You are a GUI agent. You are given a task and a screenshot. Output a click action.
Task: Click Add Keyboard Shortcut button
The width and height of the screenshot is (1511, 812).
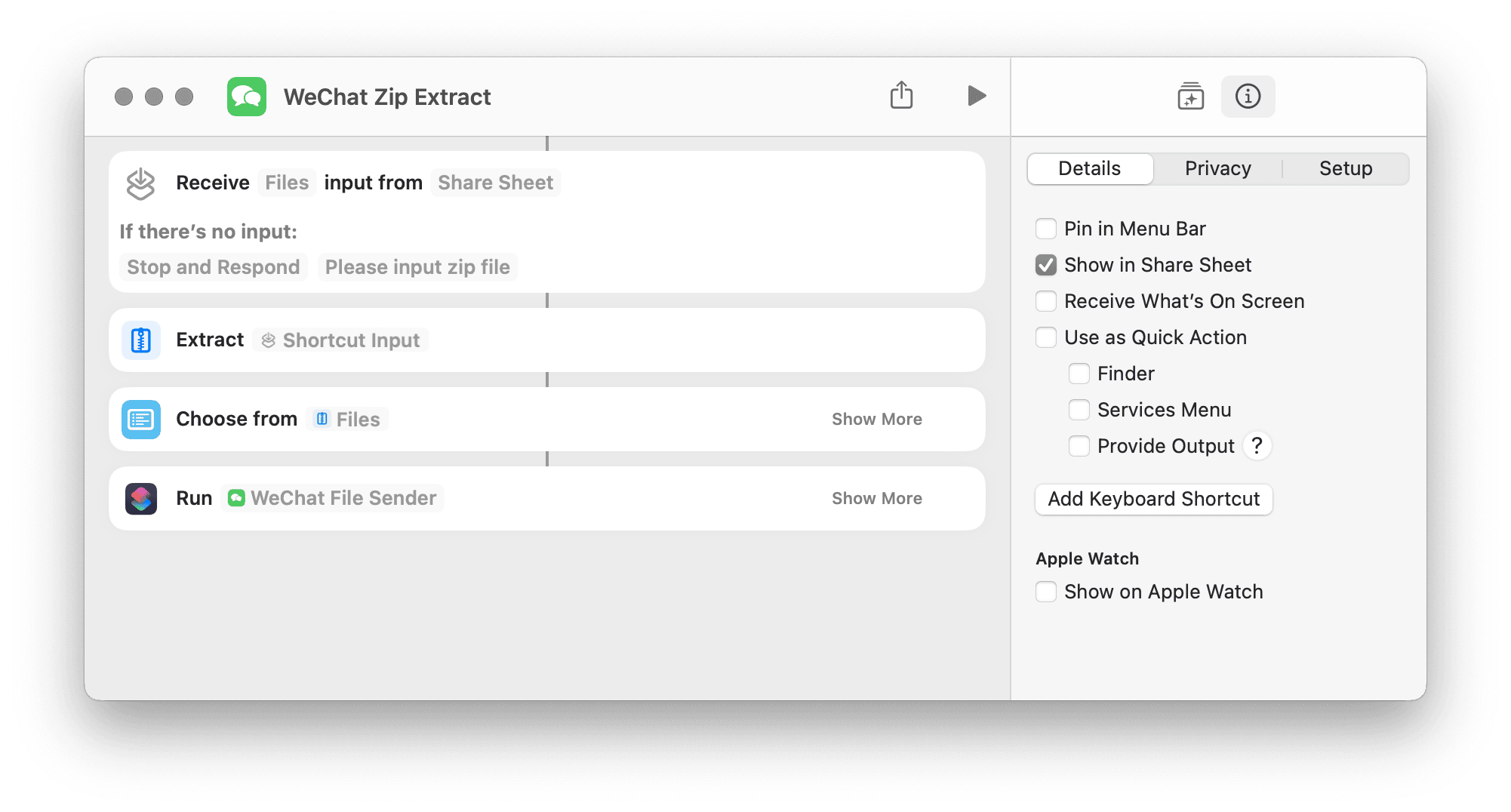point(1153,499)
